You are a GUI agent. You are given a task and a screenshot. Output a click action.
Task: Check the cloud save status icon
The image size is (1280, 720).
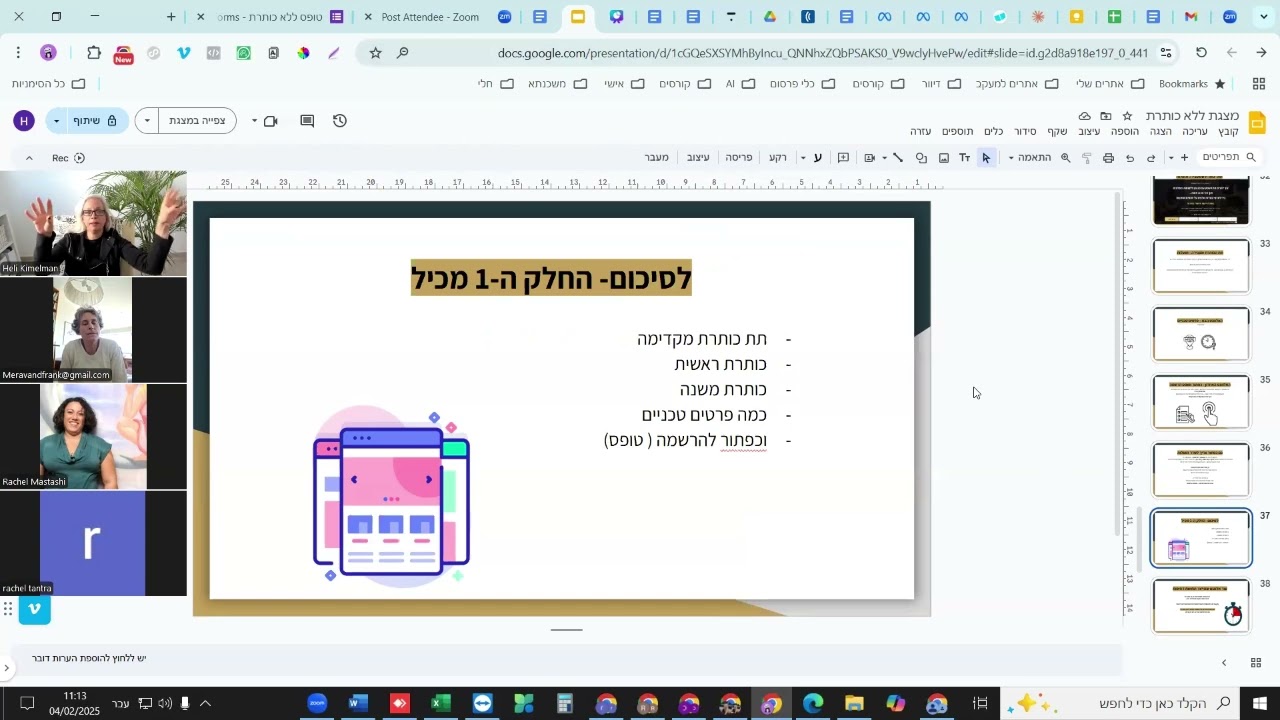click(1084, 116)
